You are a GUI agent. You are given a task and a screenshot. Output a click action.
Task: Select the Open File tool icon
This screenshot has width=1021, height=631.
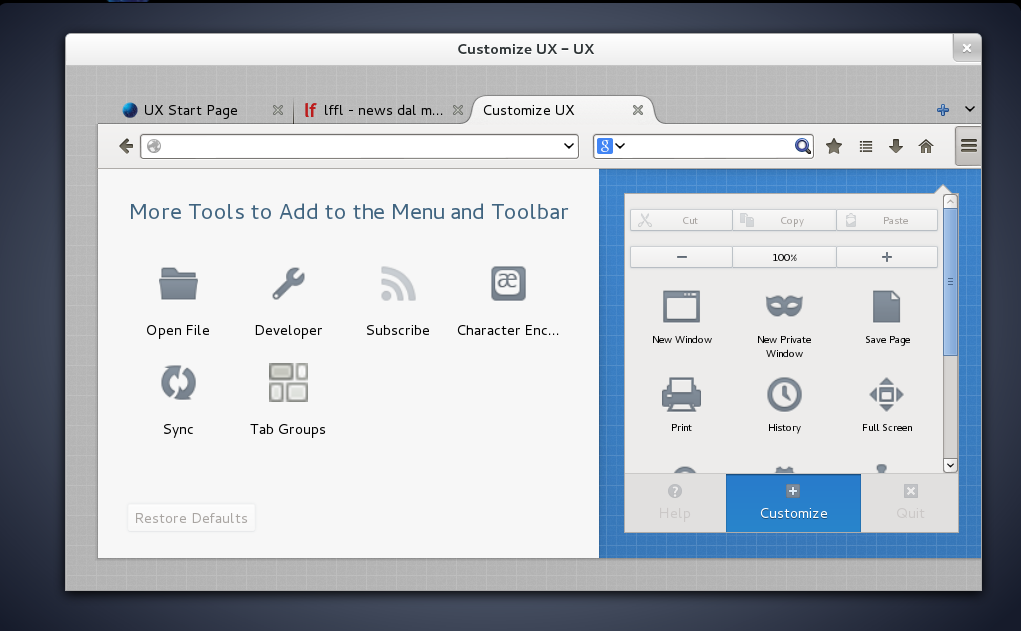tap(178, 283)
